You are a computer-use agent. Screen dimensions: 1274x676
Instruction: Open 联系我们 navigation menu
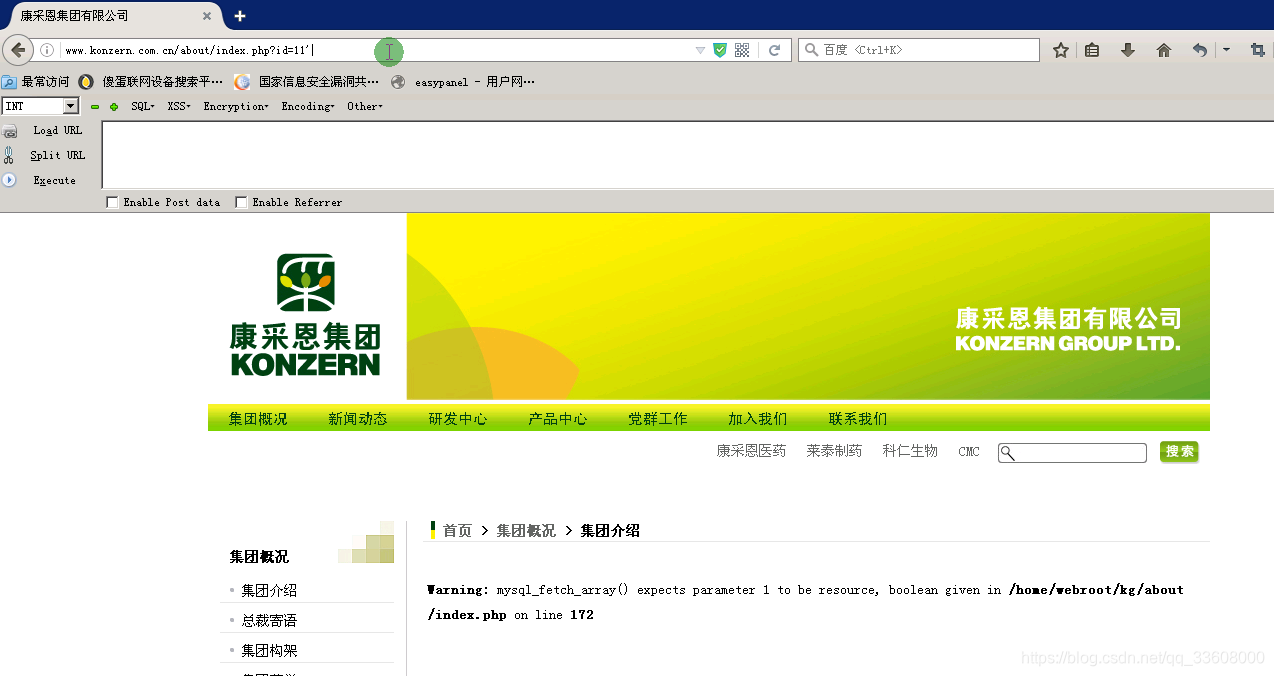[x=858, y=419]
